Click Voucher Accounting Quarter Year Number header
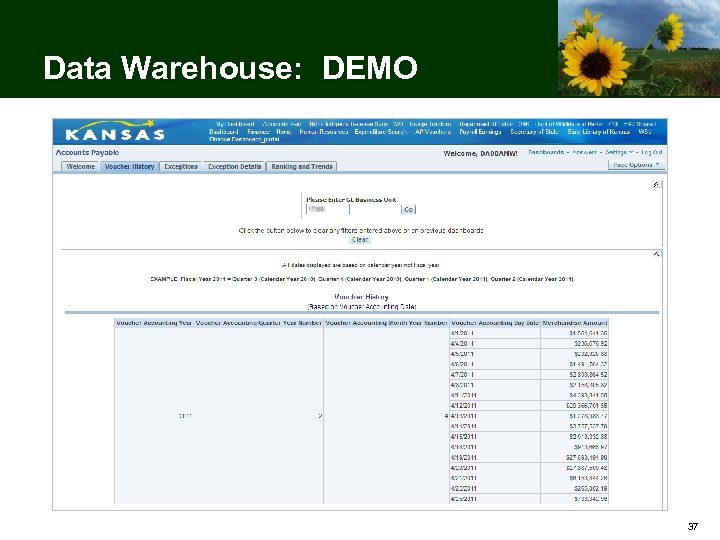 tap(259, 323)
